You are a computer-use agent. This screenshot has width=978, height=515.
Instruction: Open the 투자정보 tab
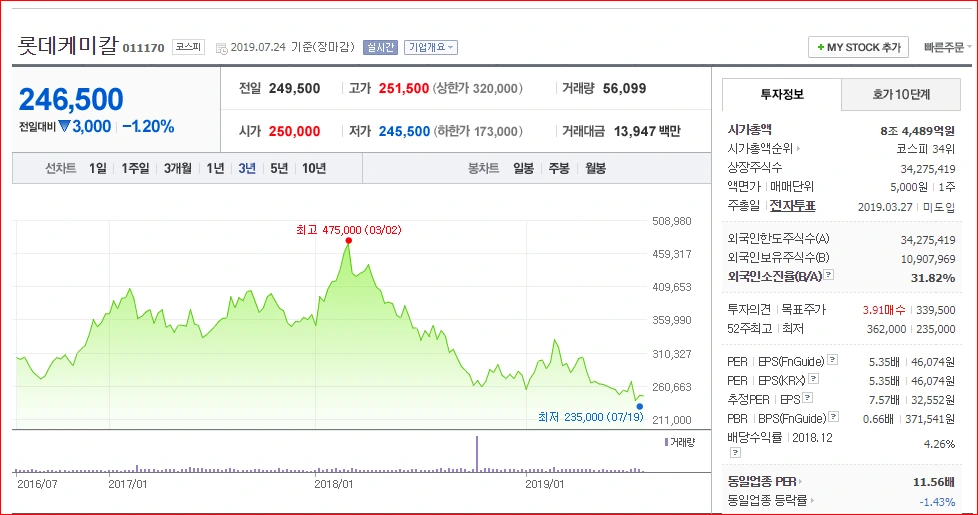pos(782,95)
